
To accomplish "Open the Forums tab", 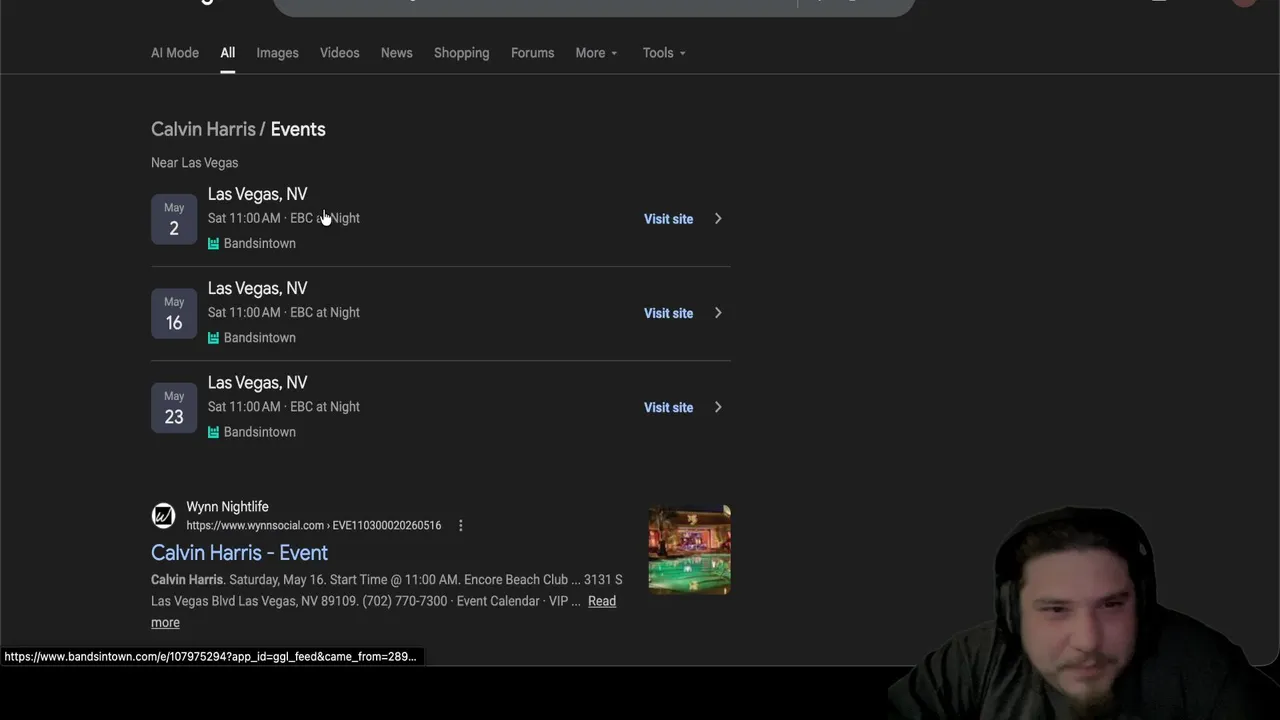I will 532,53.
